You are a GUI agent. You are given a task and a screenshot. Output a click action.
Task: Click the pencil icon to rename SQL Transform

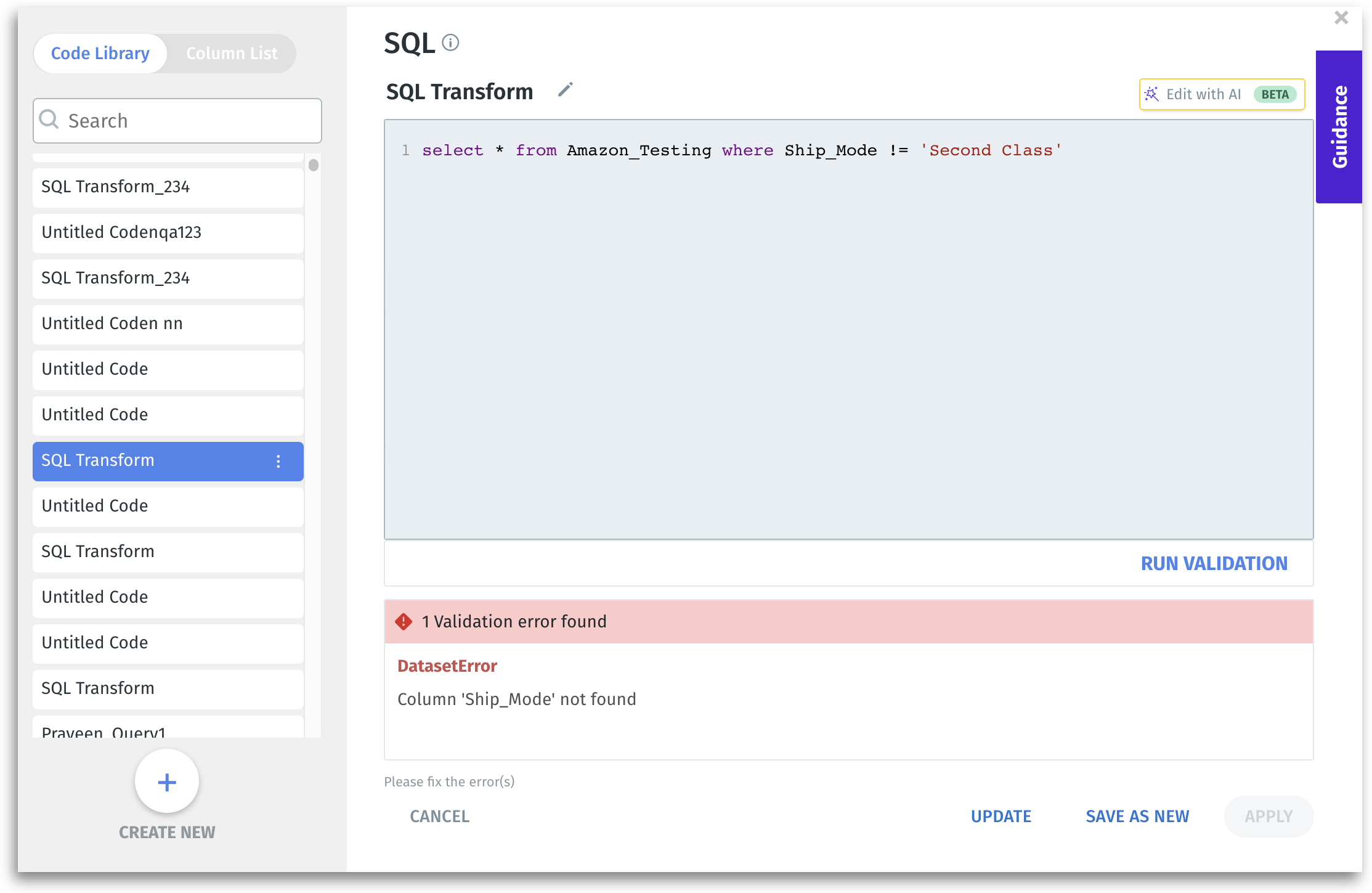(565, 91)
